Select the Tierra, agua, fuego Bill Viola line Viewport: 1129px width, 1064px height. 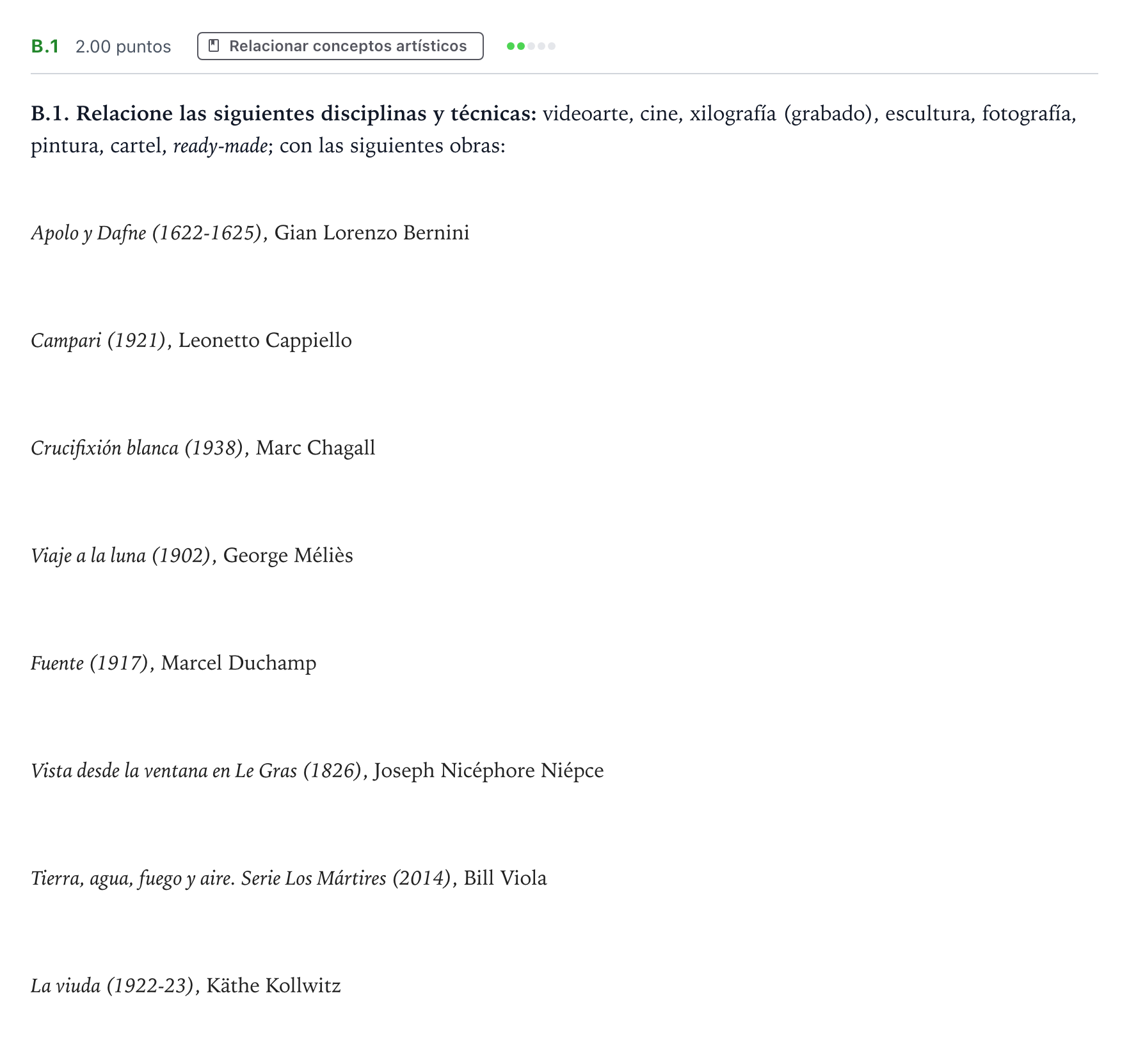[x=289, y=878]
